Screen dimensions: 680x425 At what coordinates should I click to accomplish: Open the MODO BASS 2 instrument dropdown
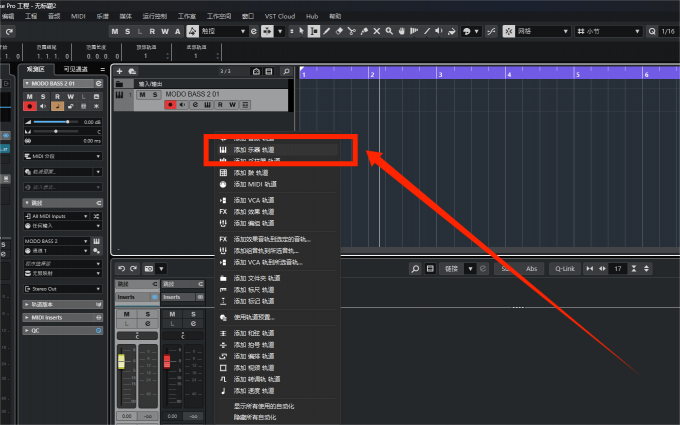[x=56, y=241]
